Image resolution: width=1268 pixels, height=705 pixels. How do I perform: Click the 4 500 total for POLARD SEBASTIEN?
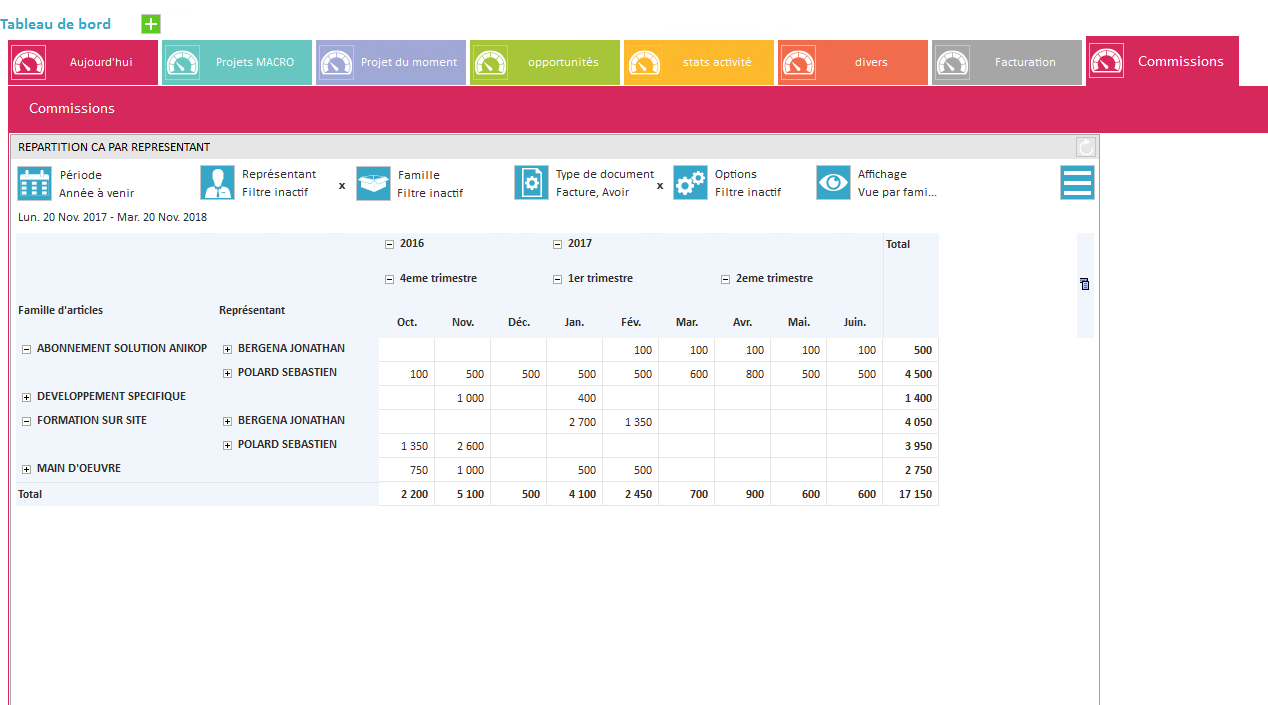tap(911, 374)
